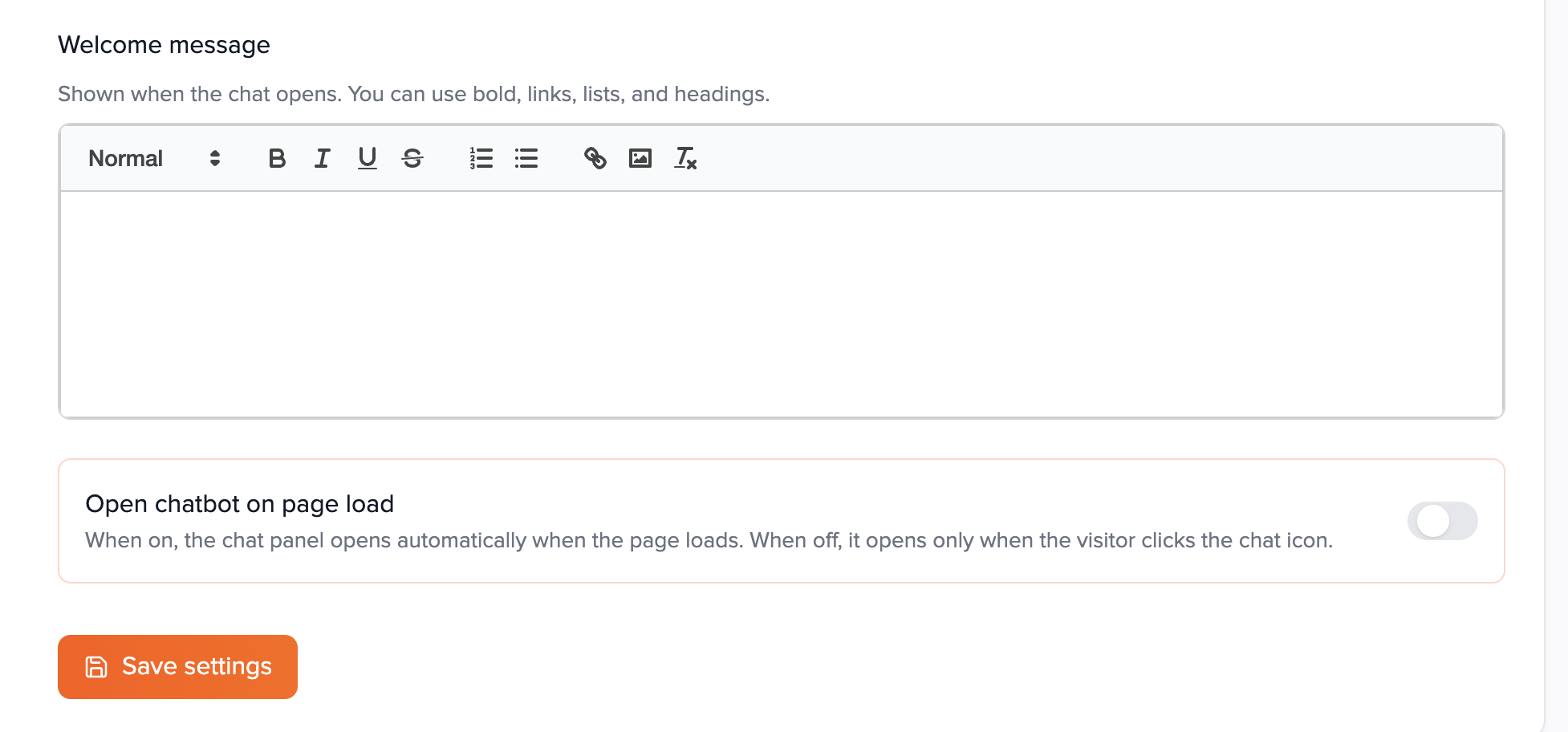The width and height of the screenshot is (1568, 732).
Task: Open the Normal heading style dropdown
Action: 152,158
